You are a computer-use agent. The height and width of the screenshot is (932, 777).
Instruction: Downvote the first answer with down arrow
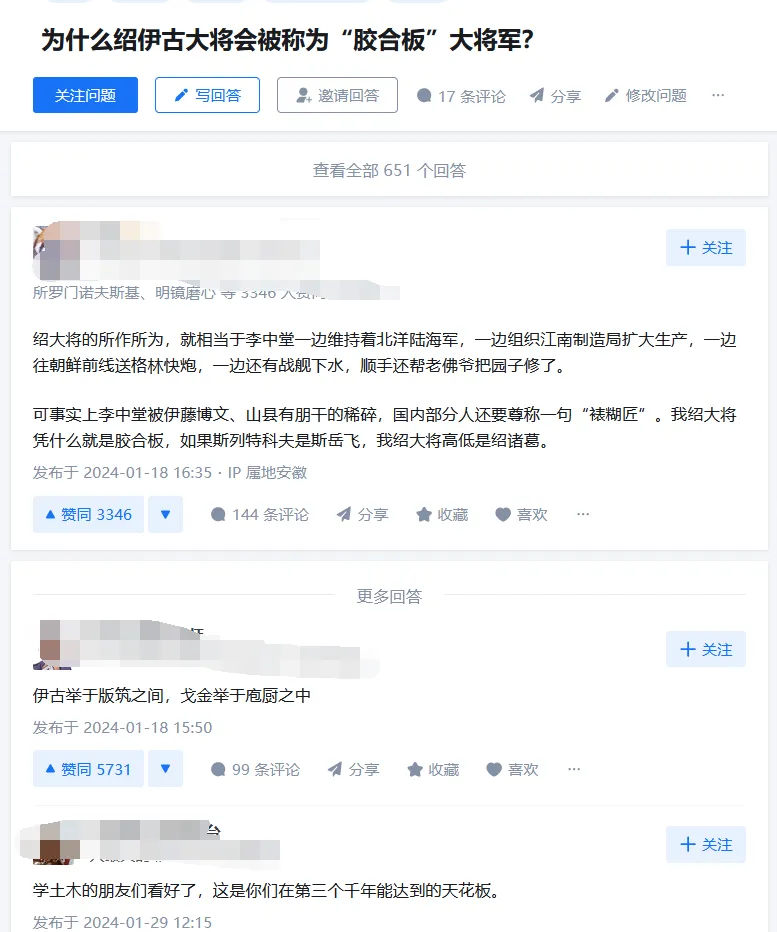click(166, 515)
